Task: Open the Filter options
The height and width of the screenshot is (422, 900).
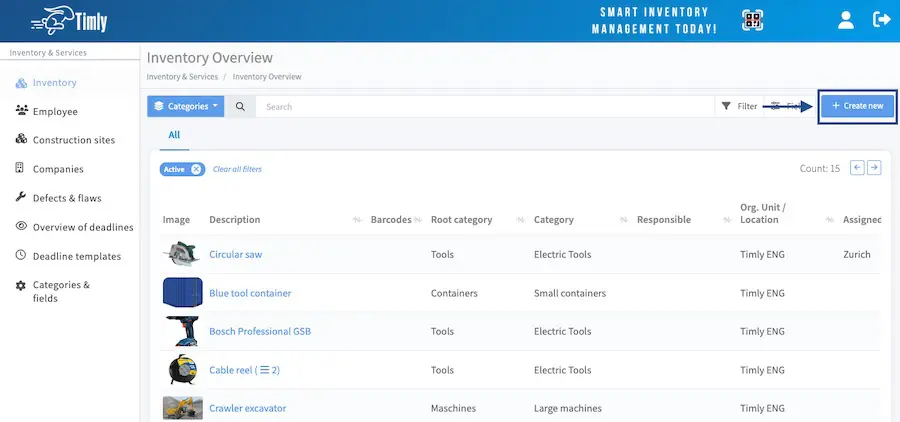Action: 739,106
